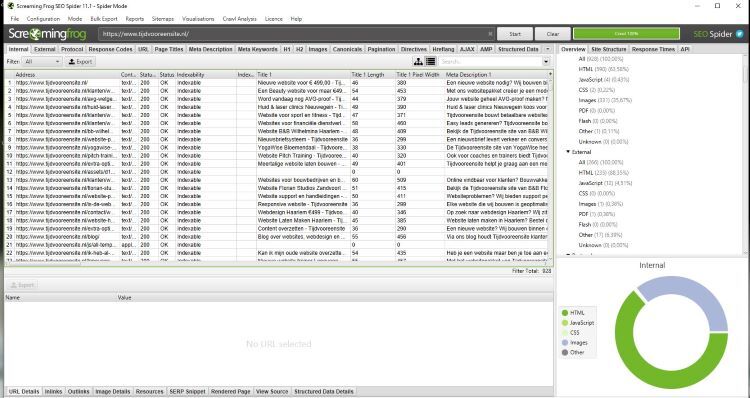The image size is (750, 398).
Task: Click the Clear button
Action: 552,34
